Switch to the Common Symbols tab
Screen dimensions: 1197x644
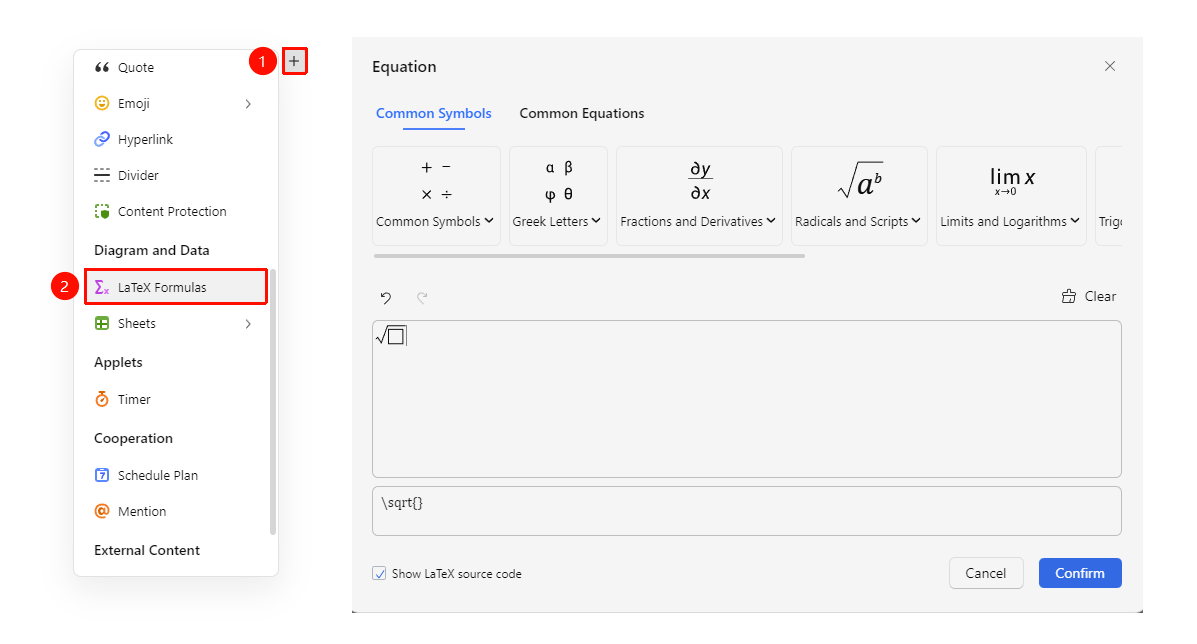tap(434, 114)
